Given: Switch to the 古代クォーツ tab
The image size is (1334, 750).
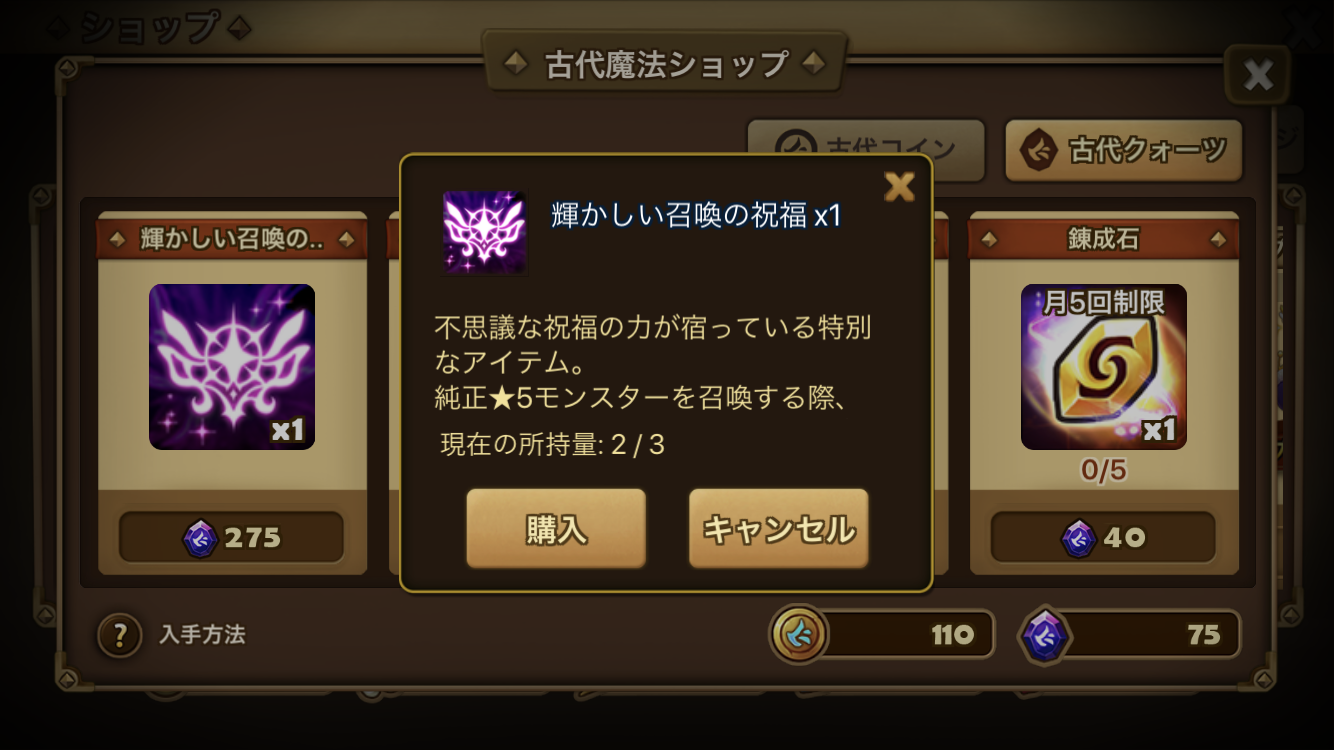Looking at the screenshot, I should 1123,151.
